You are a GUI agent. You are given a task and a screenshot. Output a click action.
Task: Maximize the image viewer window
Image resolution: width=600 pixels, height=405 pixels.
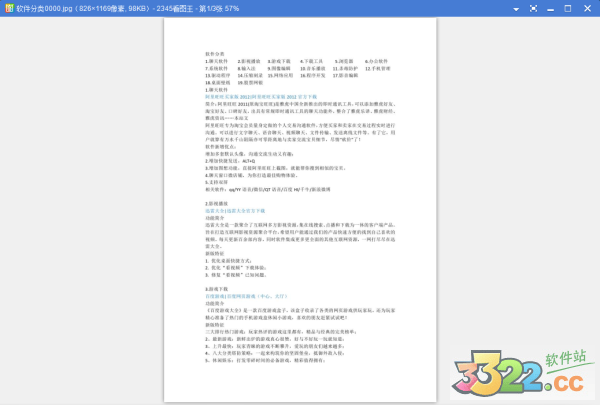pos(568,8)
